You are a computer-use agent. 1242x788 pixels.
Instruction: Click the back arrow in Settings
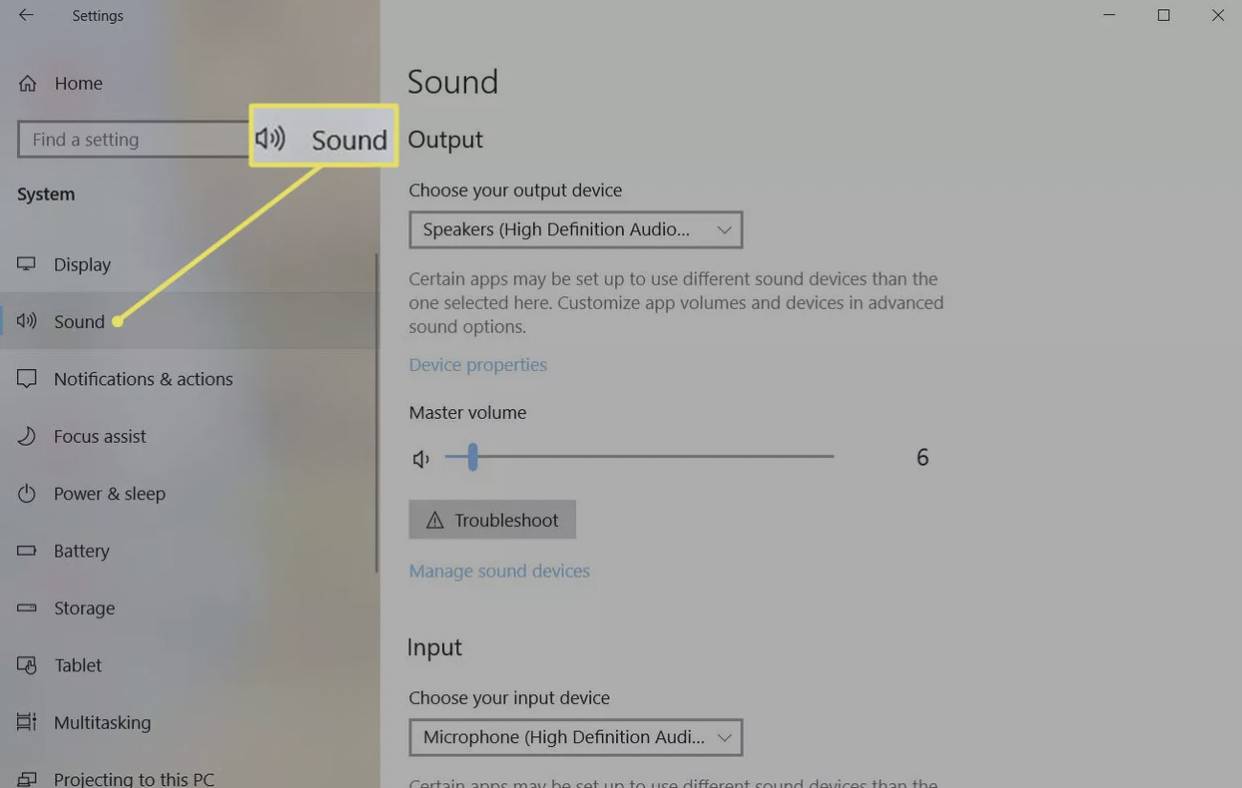[x=26, y=16]
